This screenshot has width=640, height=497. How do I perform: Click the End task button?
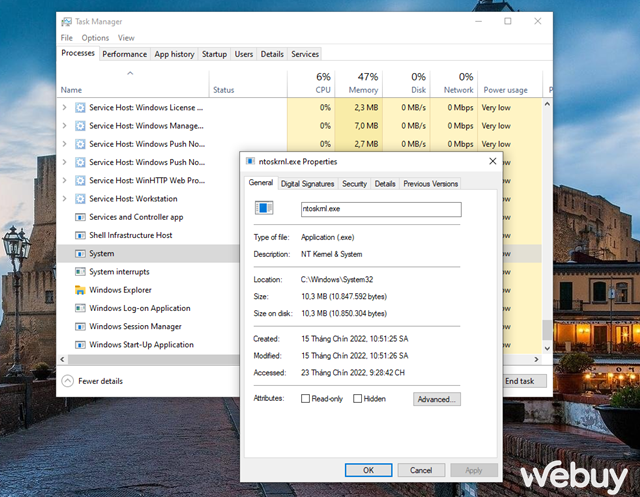coord(524,381)
